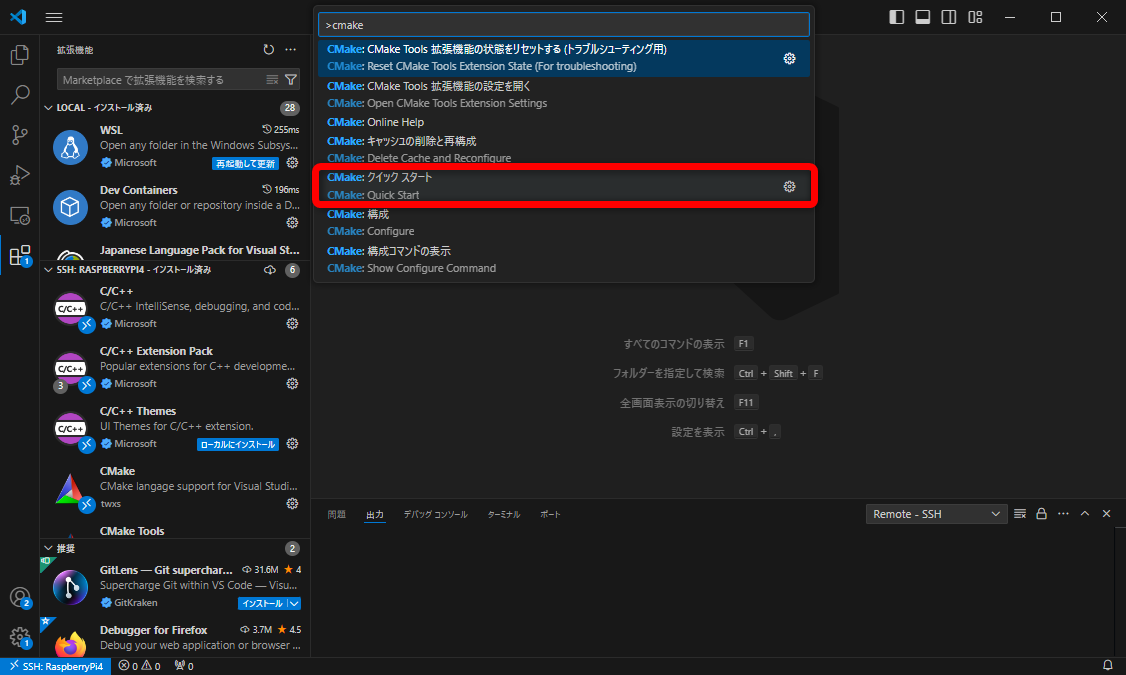This screenshot has height=675, width=1126.
Task: Open extensions view more actions menu
Action: click(290, 50)
